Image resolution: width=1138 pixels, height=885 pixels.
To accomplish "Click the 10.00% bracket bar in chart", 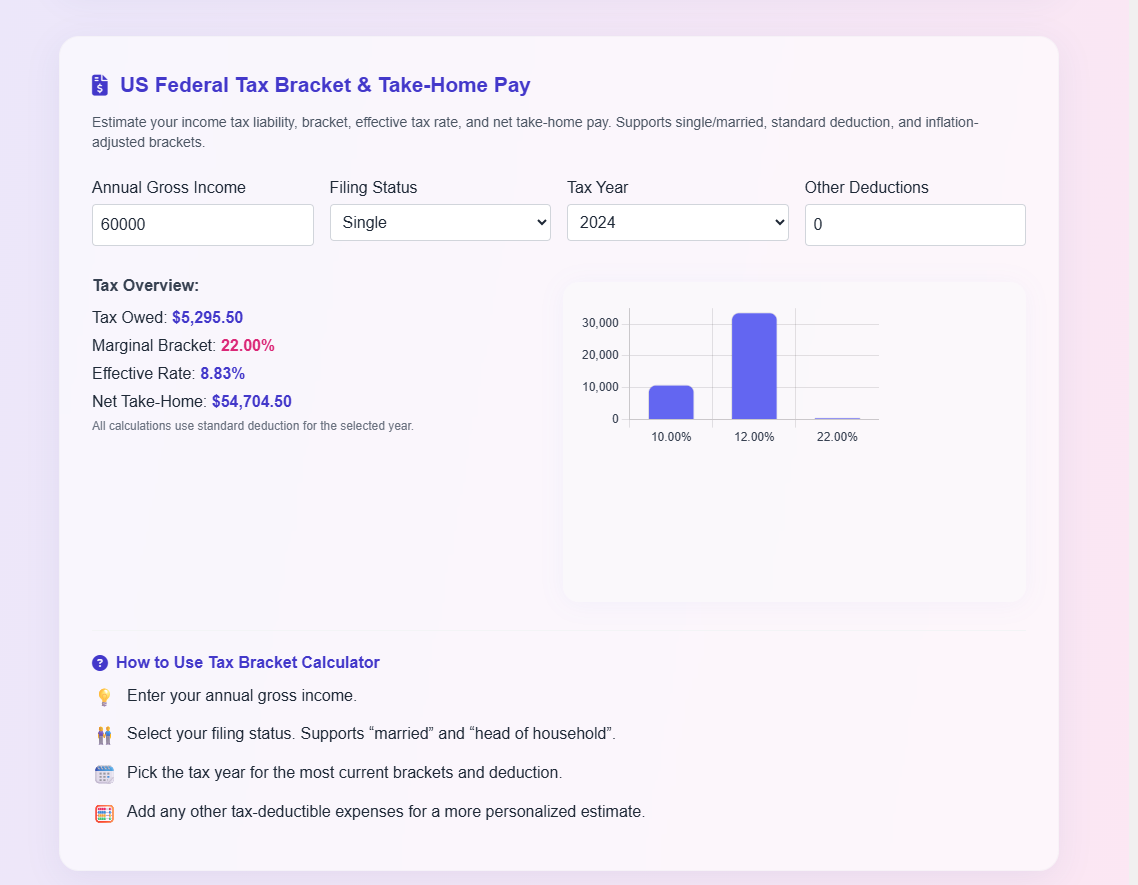I will point(671,402).
